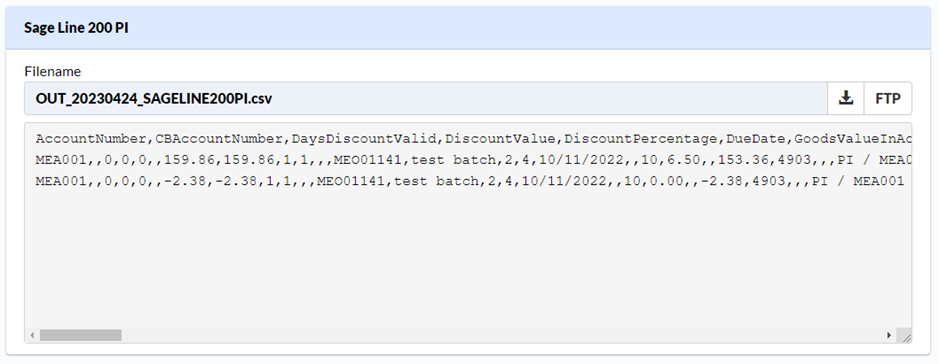Click the empty scrollbar track right of thumb
The height and width of the screenshot is (364, 939).
click(x=502, y=335)
